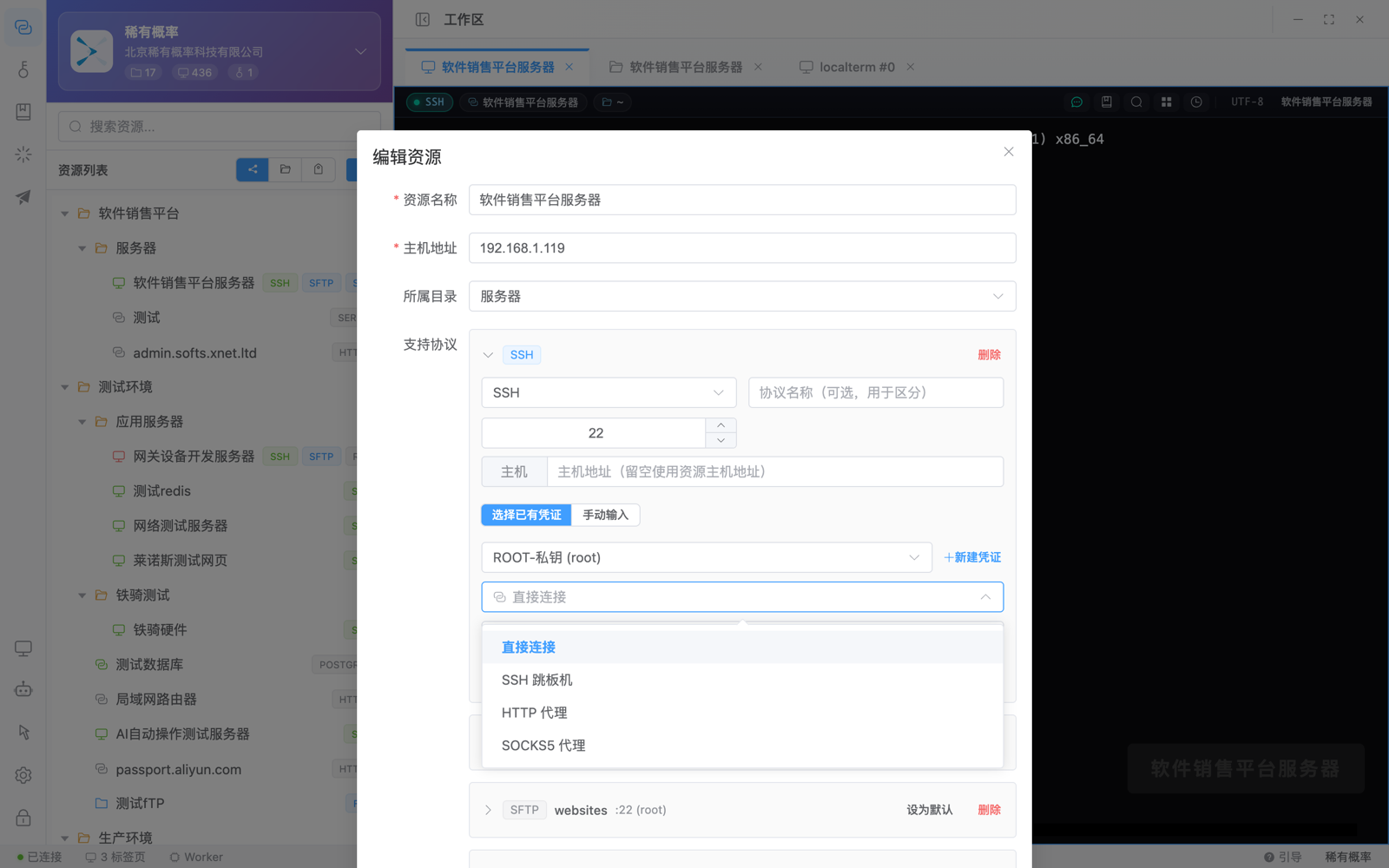1389x868 pixels.
Task: Click the save icon in terminal toolbar
Action: 1107,102
